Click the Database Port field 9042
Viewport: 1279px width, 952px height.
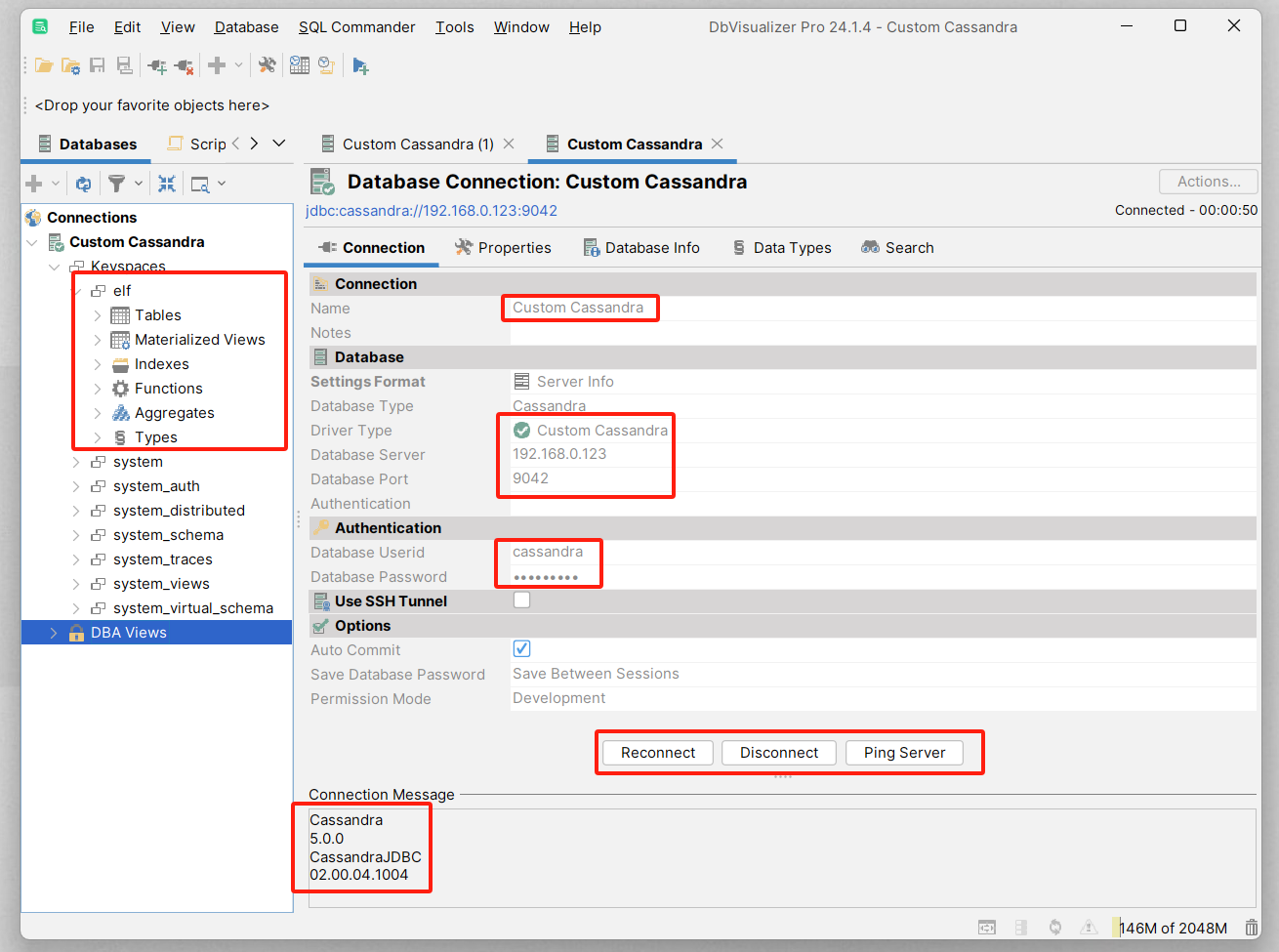tap(884, 478)
